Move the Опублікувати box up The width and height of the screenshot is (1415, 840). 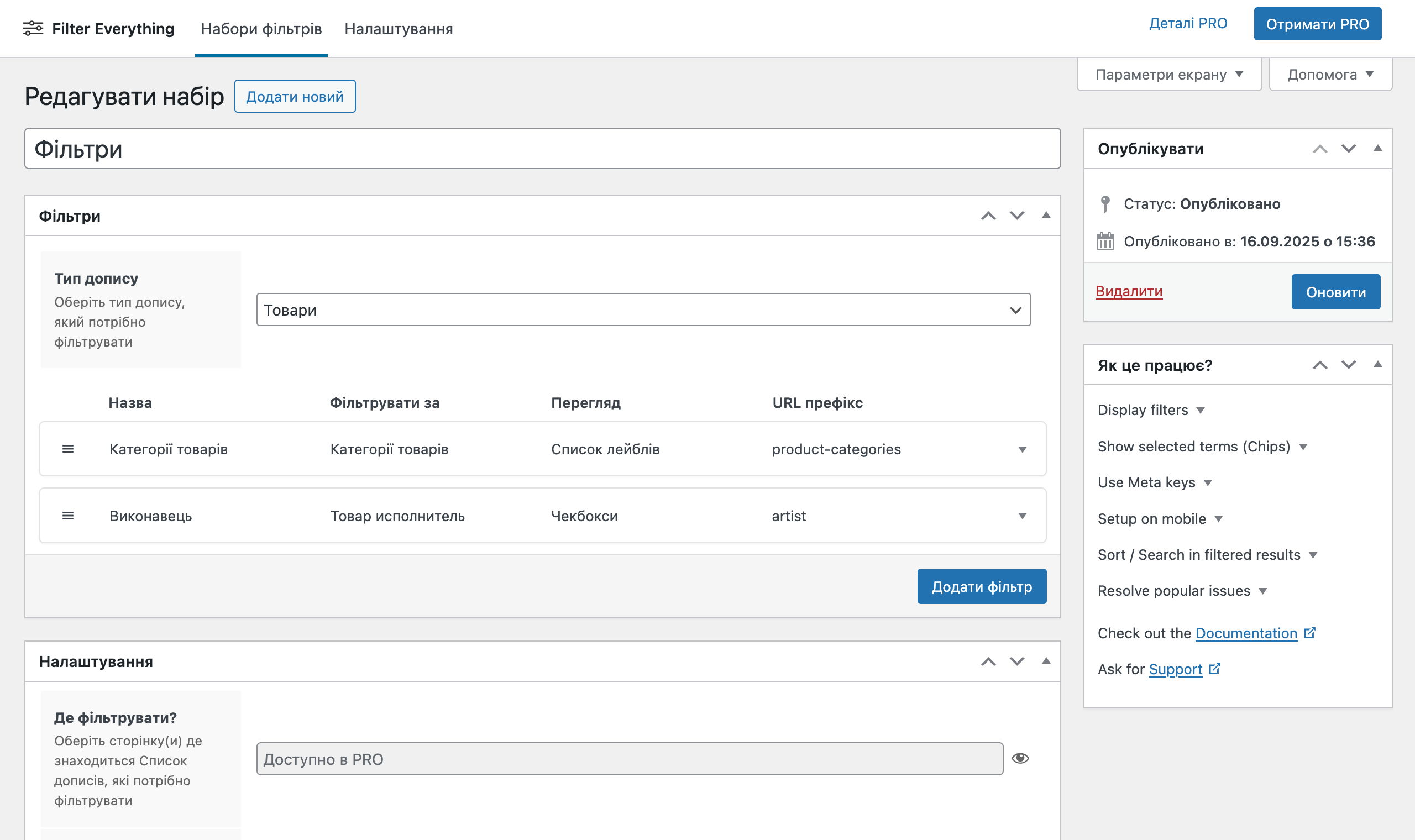pyautogui.click(x=1320, y=149)
